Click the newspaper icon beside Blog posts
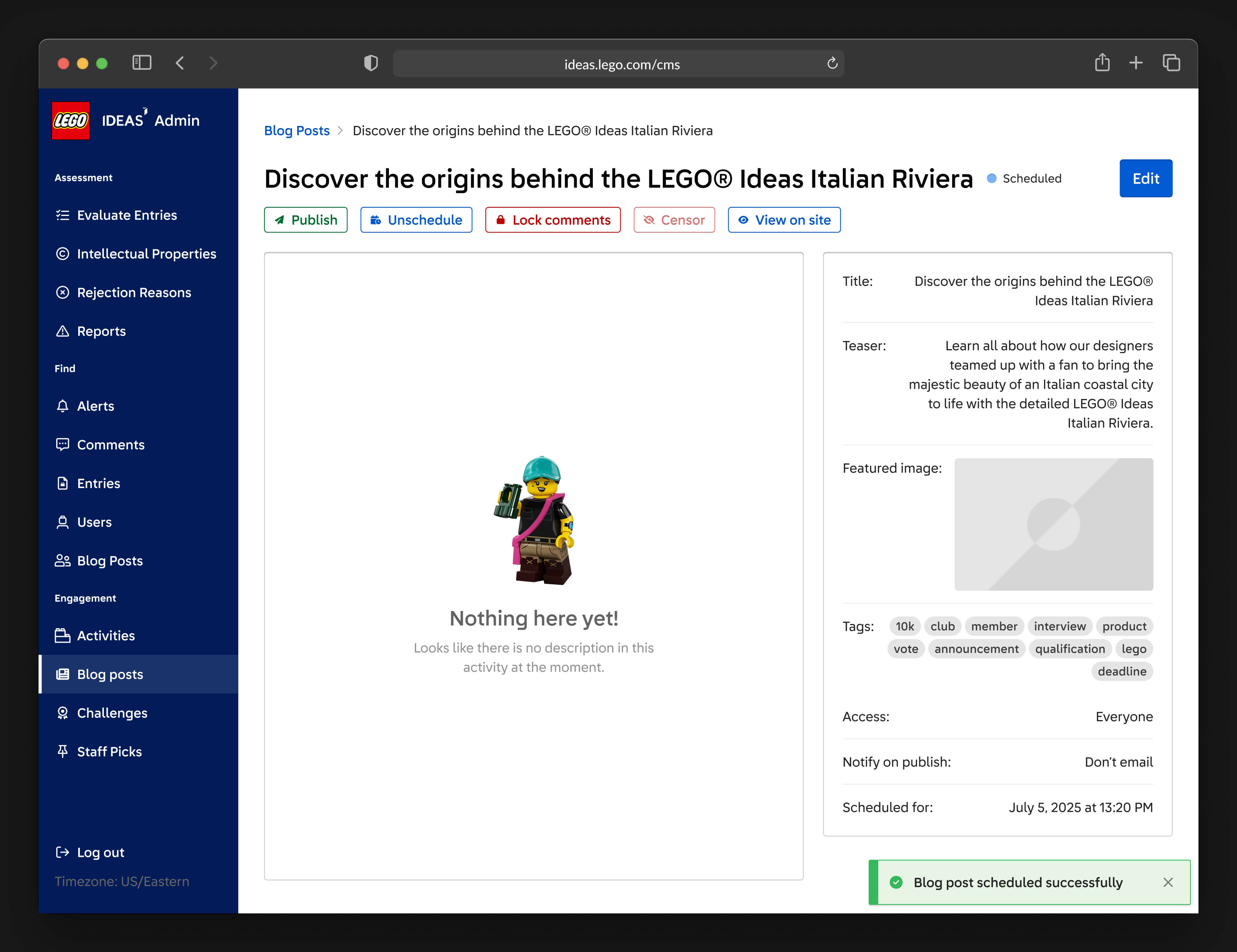 (x=63, y=674)
